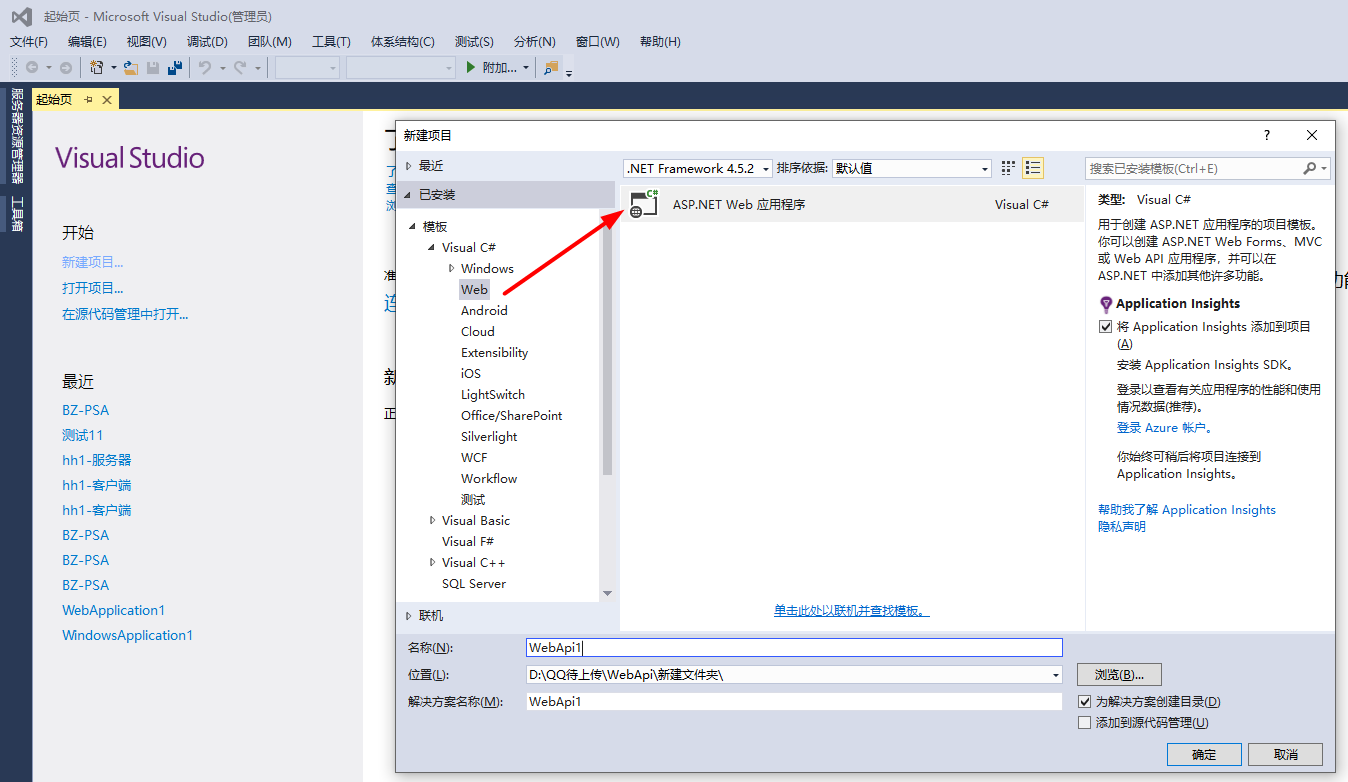The height and width of the screenshot is (782, 1348).
Task: Click the Save All toolbar icon
Action: point(176,67)
